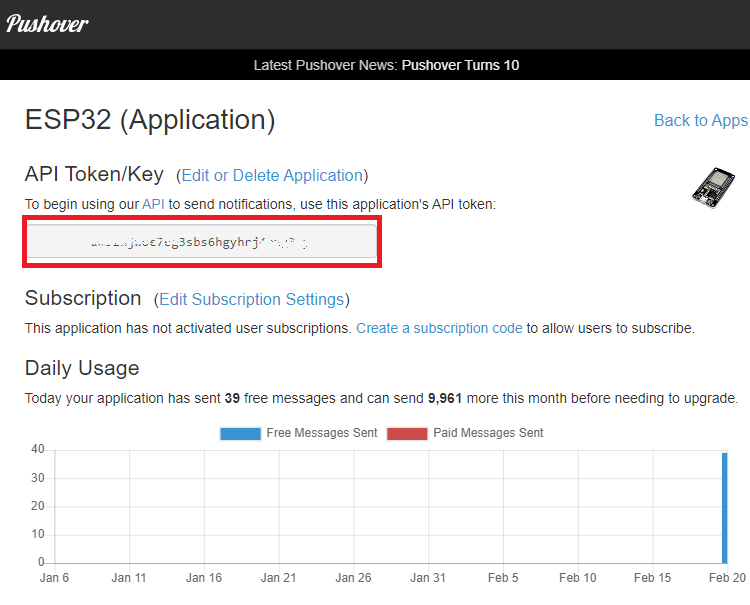750x605 pixels.
Task: Click the Daily Usage heading
Action: (82, 368)
